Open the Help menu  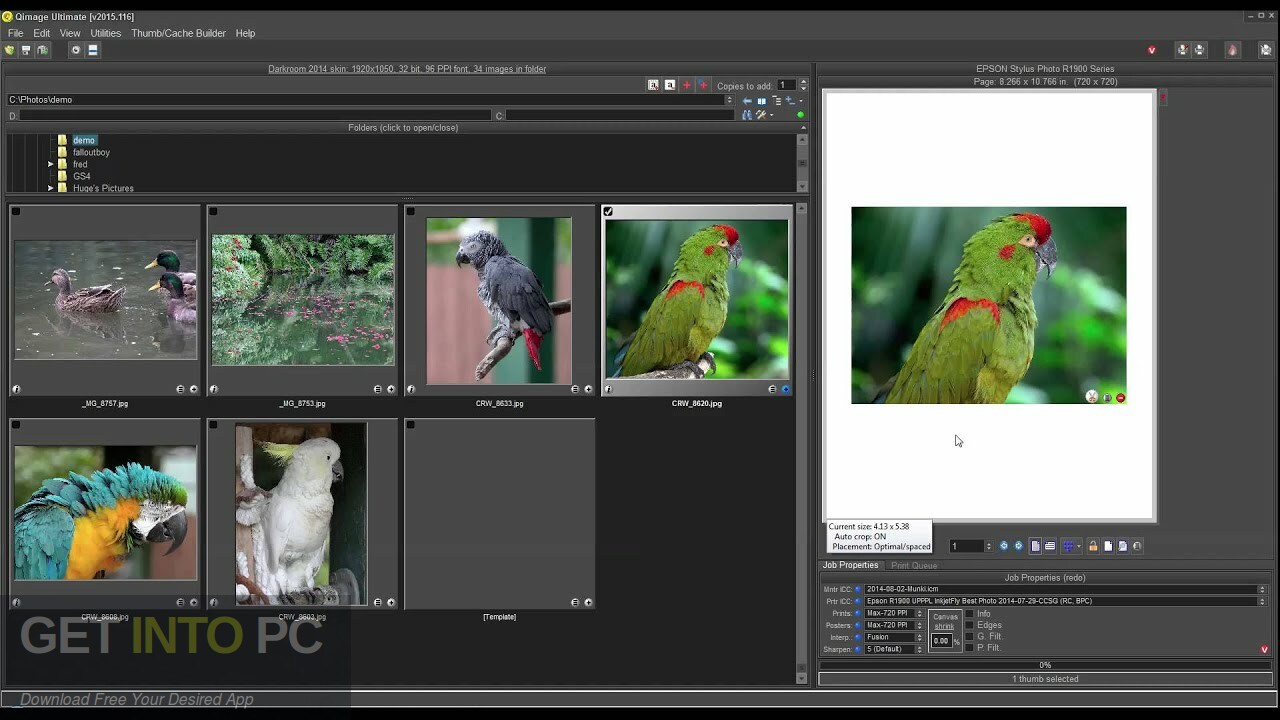point(246,33)
